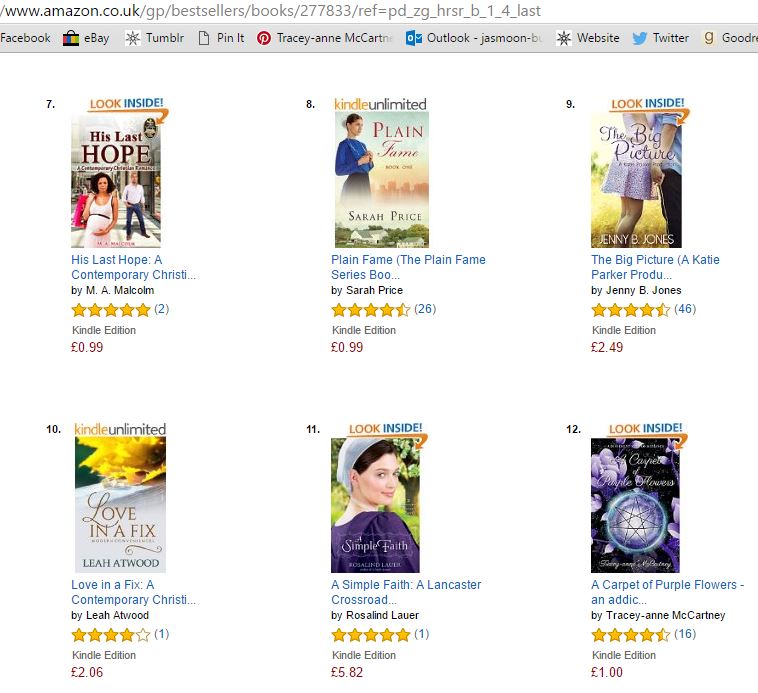View the 26 reviews for Plain Fame
The image size is (758, 693).
(x=425, y=309)
